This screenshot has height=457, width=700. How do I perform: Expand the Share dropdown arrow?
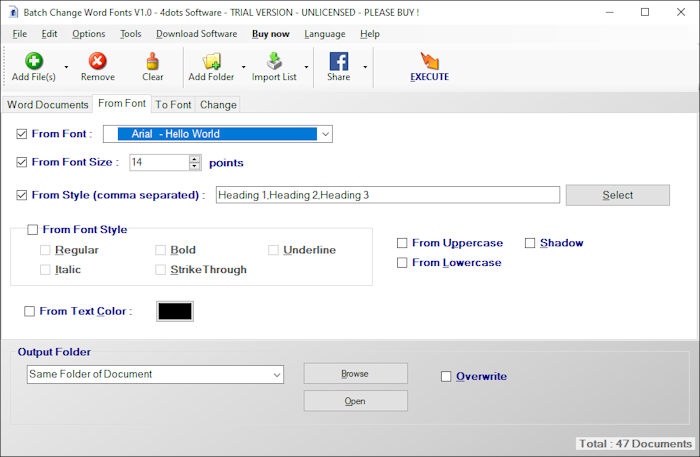tap(365, 67)
